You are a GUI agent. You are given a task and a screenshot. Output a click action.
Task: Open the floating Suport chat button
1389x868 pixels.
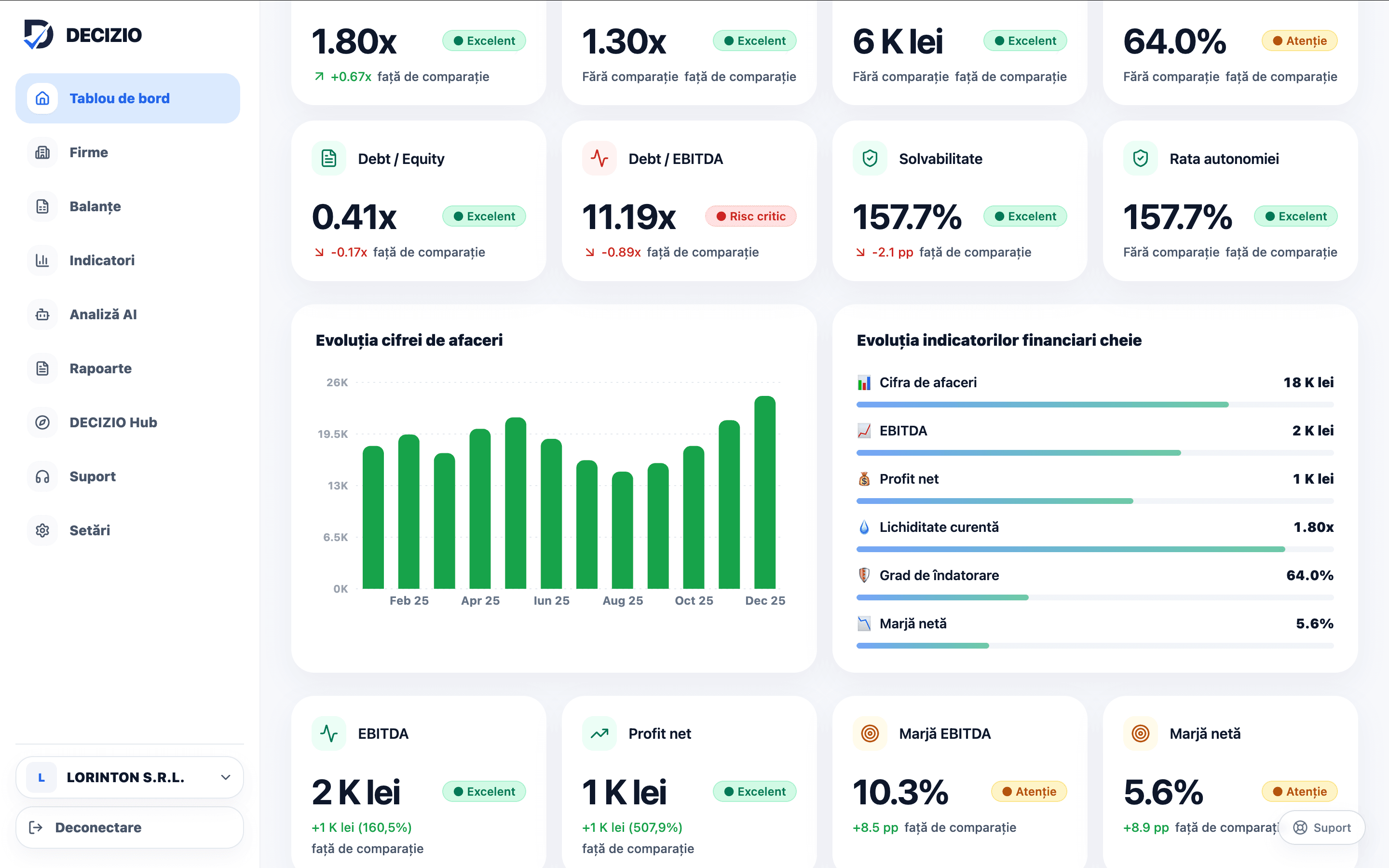pyautogui.click(x=1322, y=827)
